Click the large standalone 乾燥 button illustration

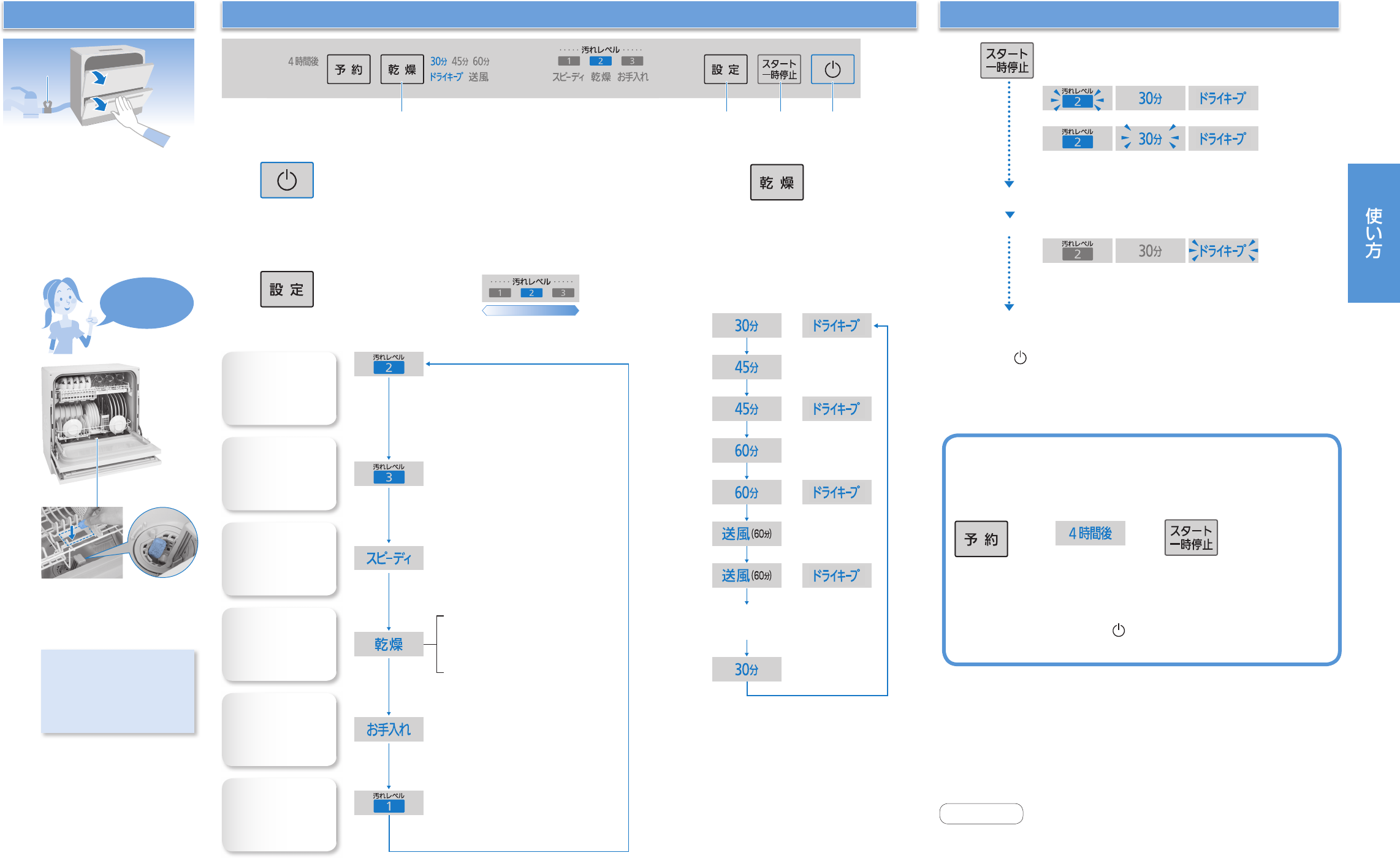[777, 182]
